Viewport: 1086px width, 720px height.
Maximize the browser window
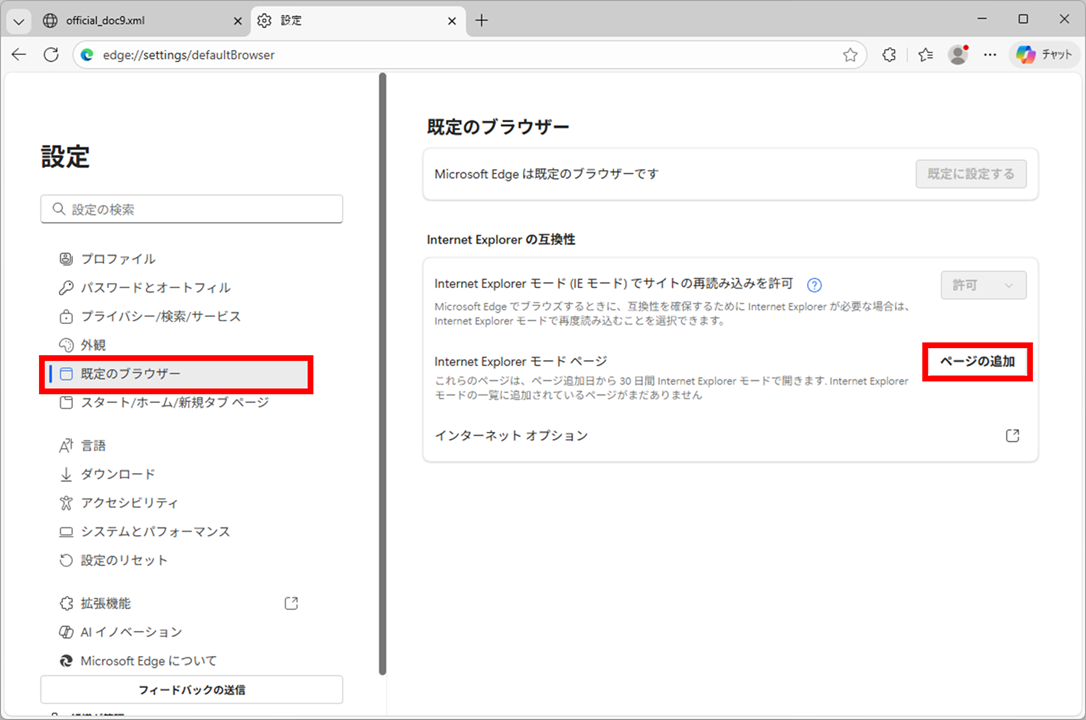tap(1023, 19)
